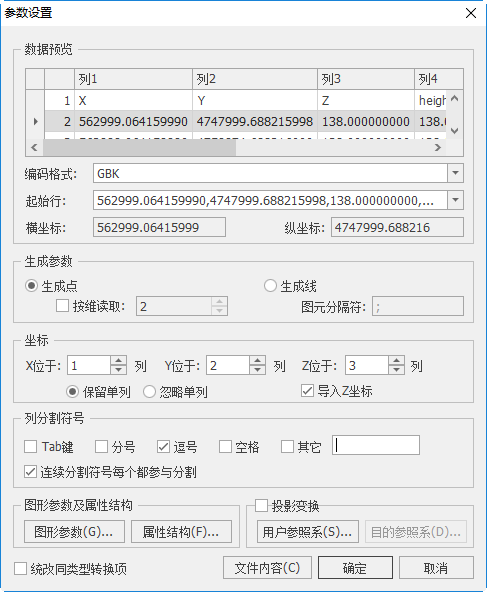The image size is (487, 592).
Task: Decrement the Y位于 column spinner down arrow
Action: coord(257,370)
